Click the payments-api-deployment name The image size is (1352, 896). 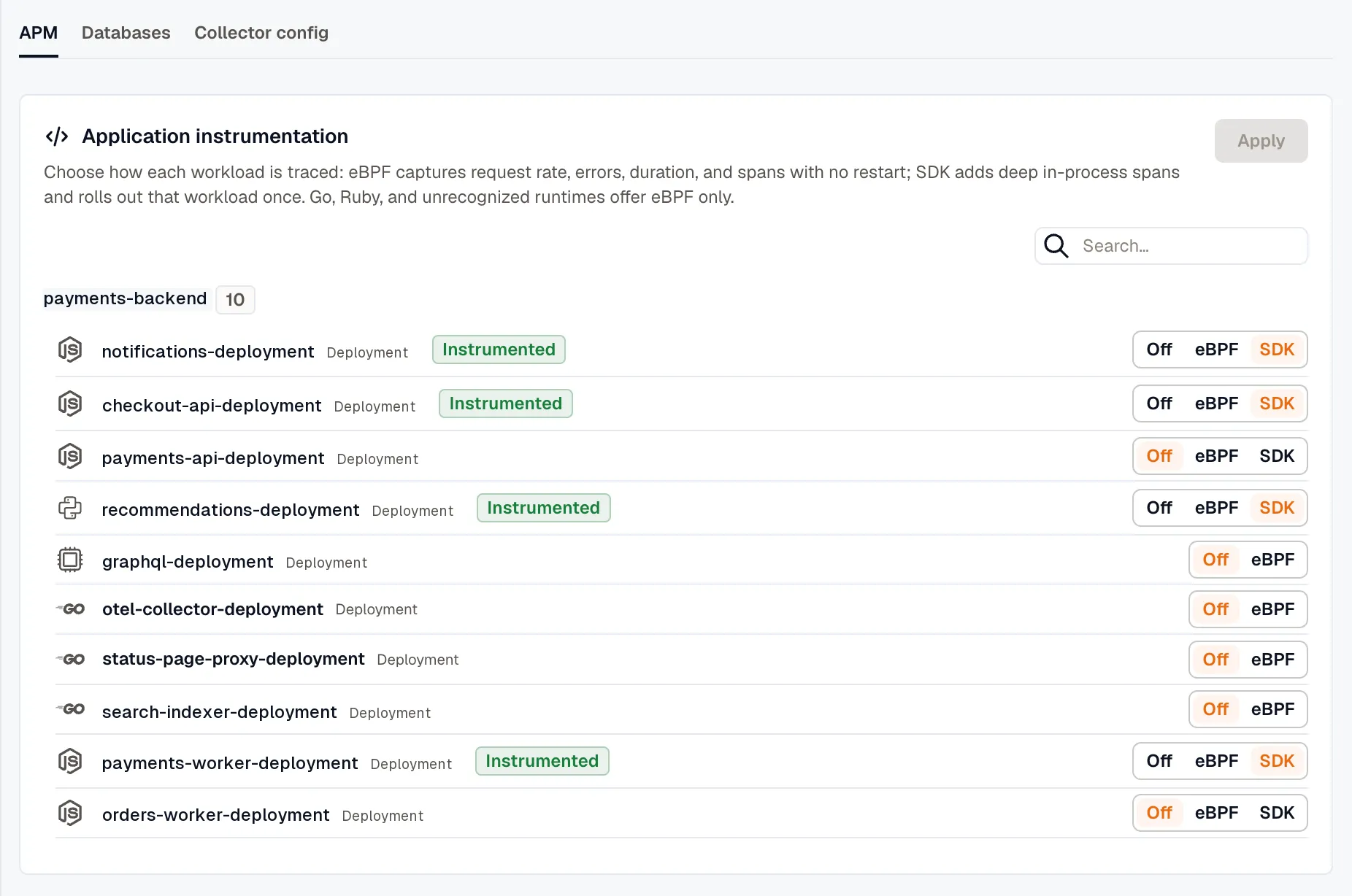point(213,458)
